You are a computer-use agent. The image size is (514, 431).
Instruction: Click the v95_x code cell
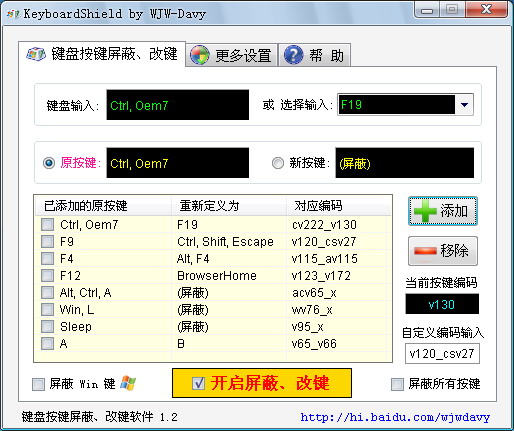307,327
